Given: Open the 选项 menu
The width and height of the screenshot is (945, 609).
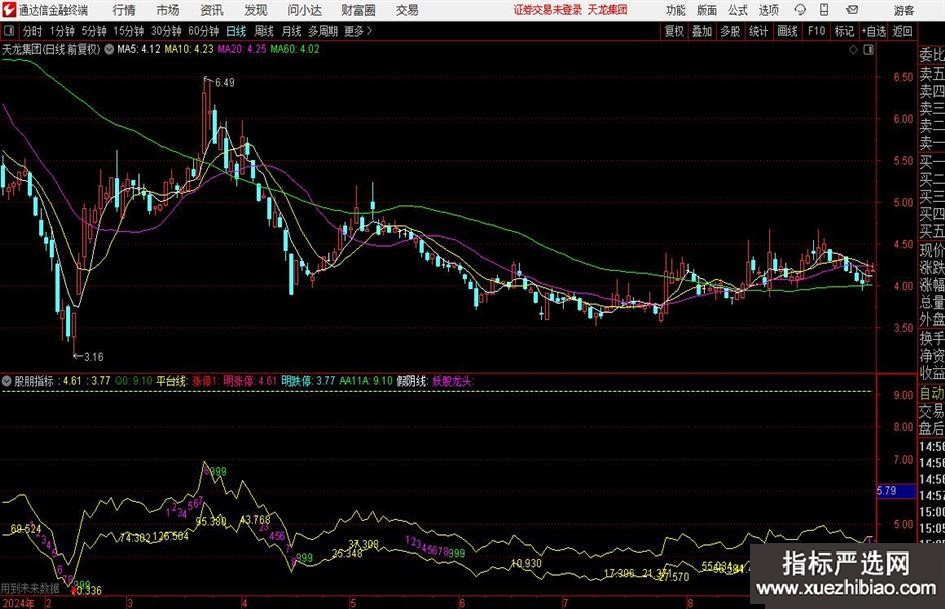Looking at the screenshot, I should click(x=768, y=10).
